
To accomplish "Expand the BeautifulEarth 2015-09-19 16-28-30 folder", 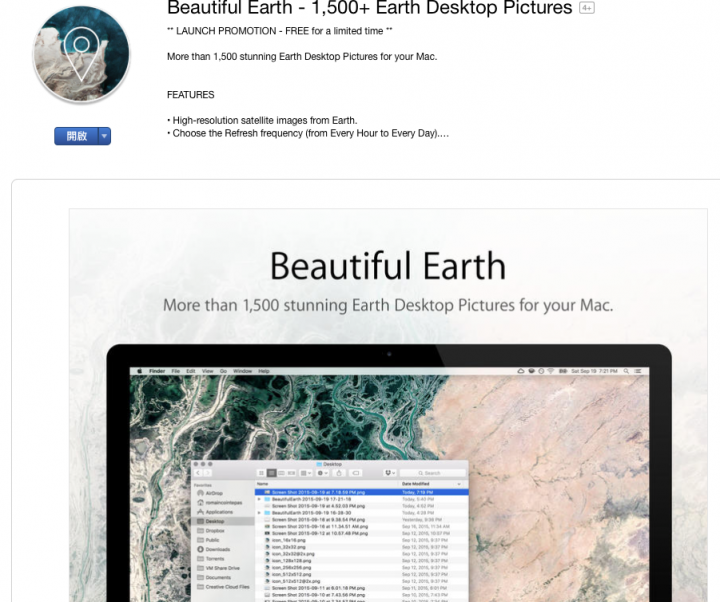I will pos(259,513).
